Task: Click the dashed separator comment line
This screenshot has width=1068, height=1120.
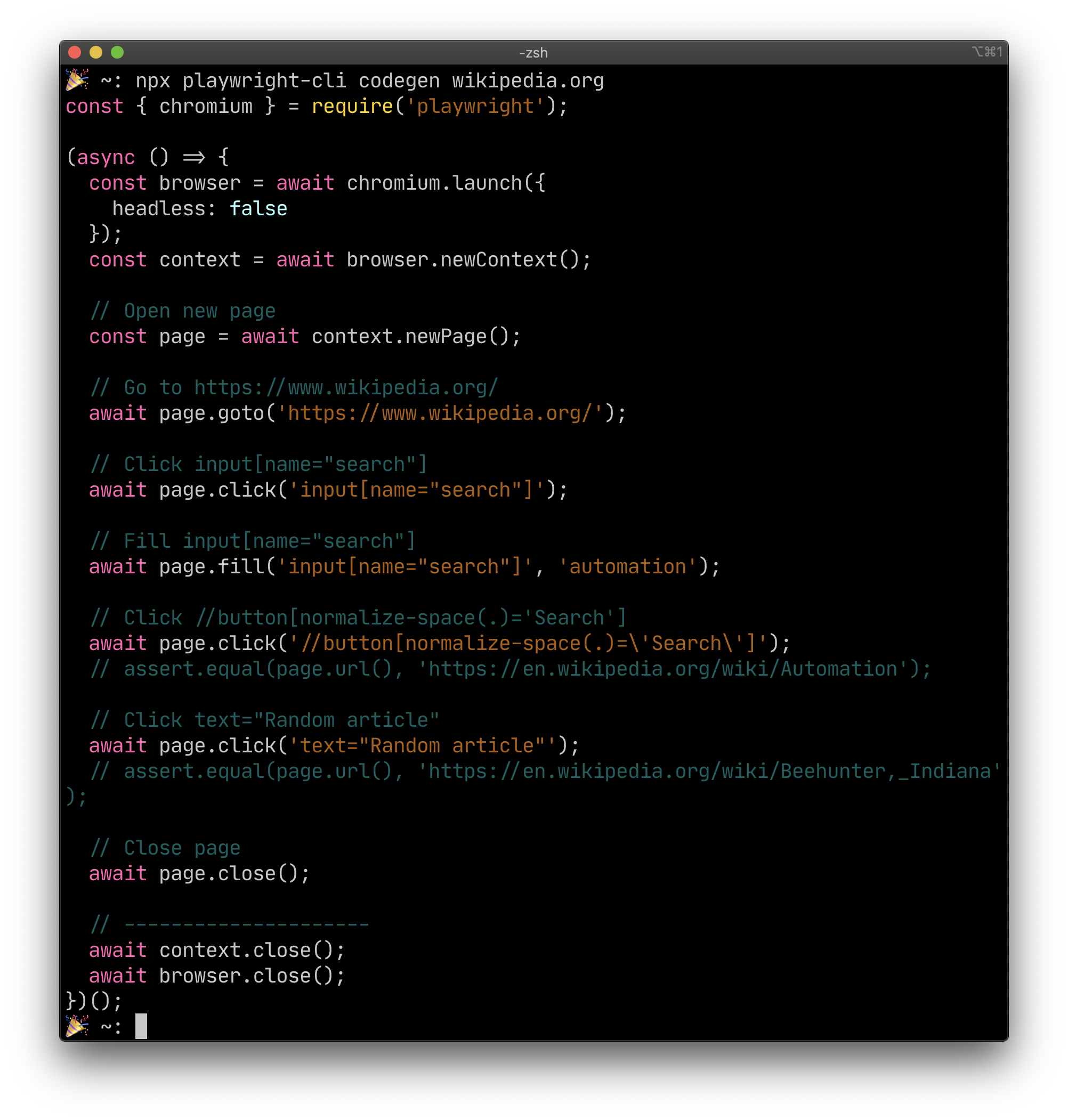Action: [x=229, y=925]
